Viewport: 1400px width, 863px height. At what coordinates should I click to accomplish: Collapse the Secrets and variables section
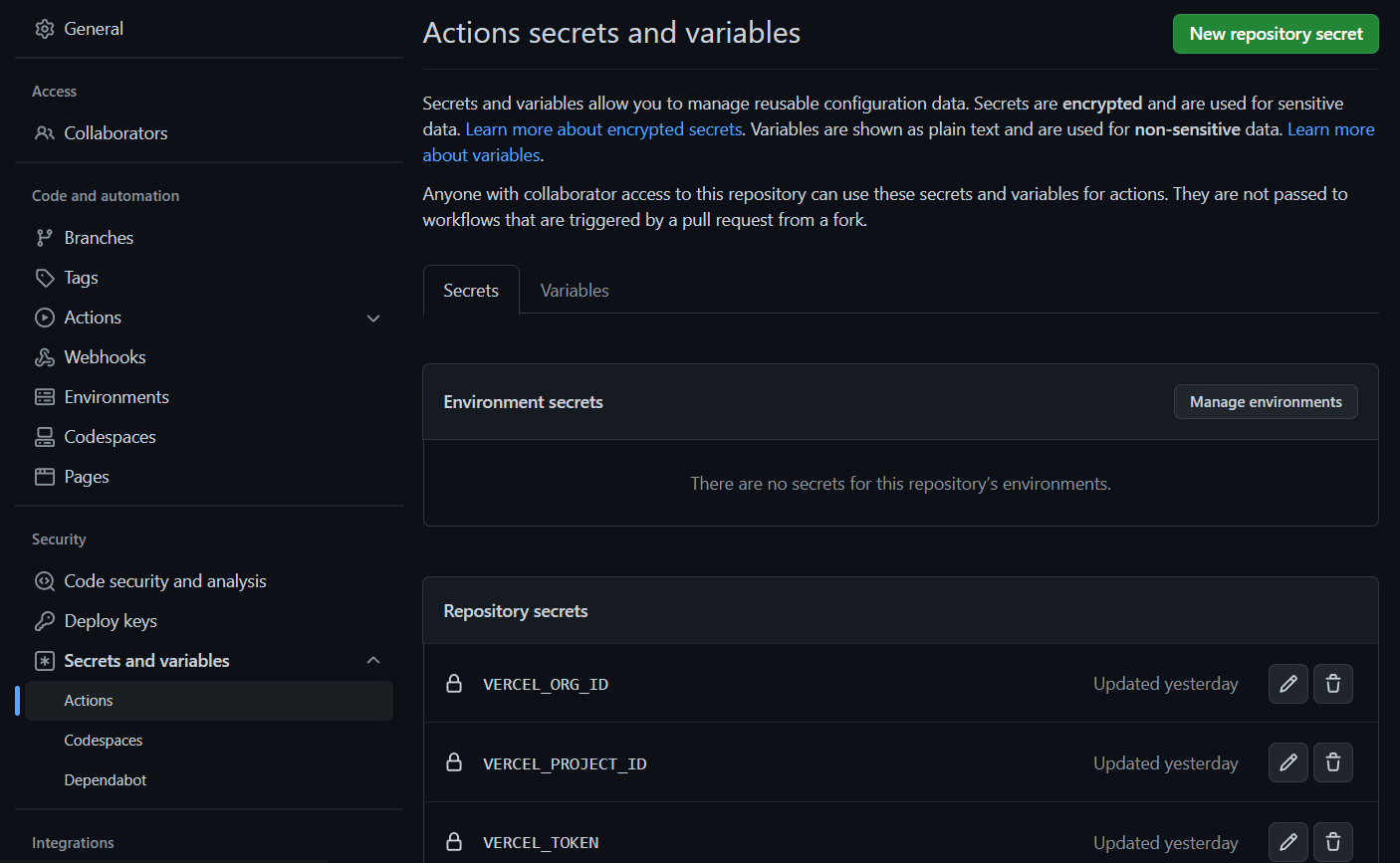tap(373, 659)
